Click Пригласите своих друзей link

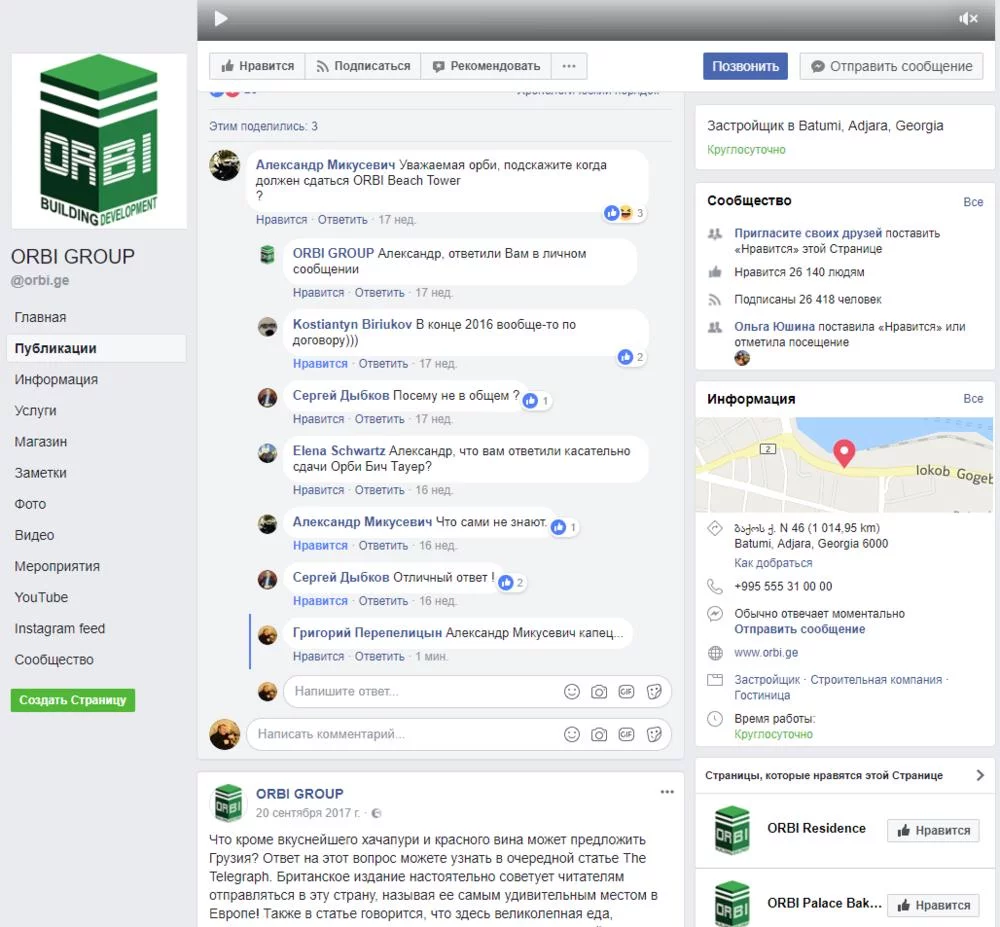[807, 233]
